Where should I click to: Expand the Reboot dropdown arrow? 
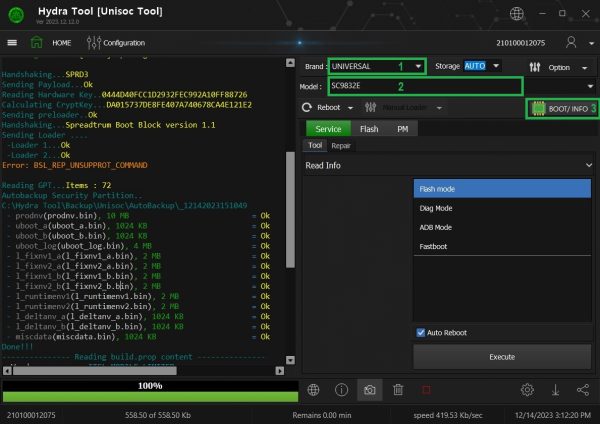pos(350,108)
